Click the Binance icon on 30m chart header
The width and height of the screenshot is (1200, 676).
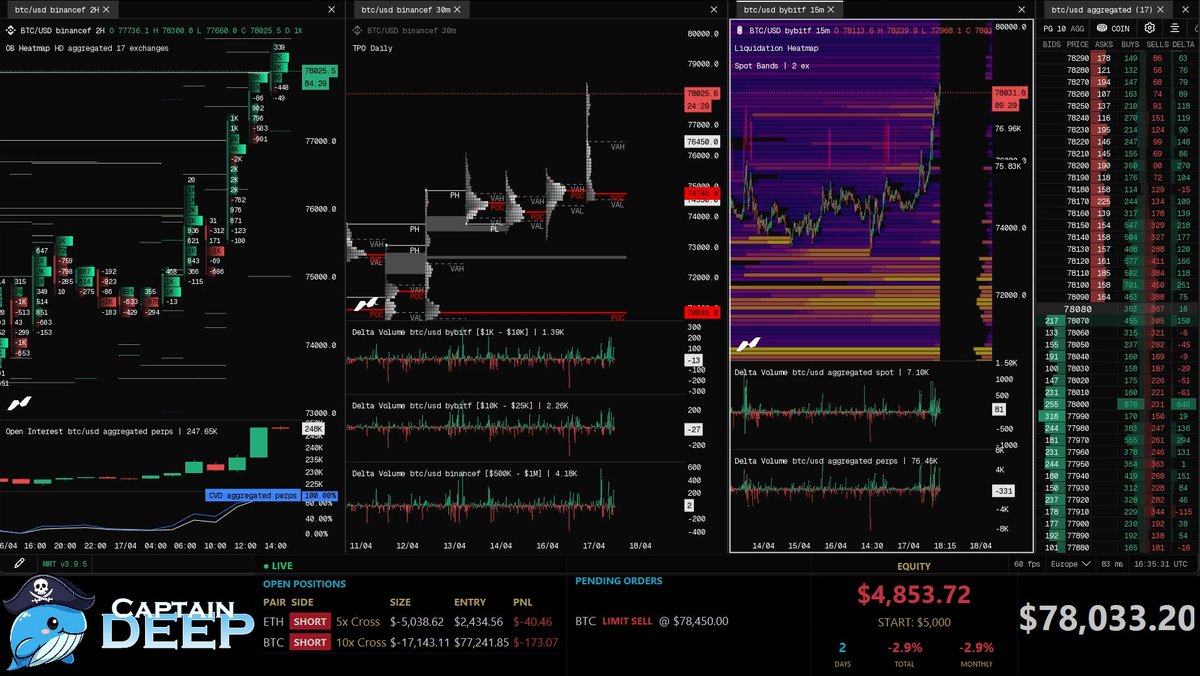[357, 31]
